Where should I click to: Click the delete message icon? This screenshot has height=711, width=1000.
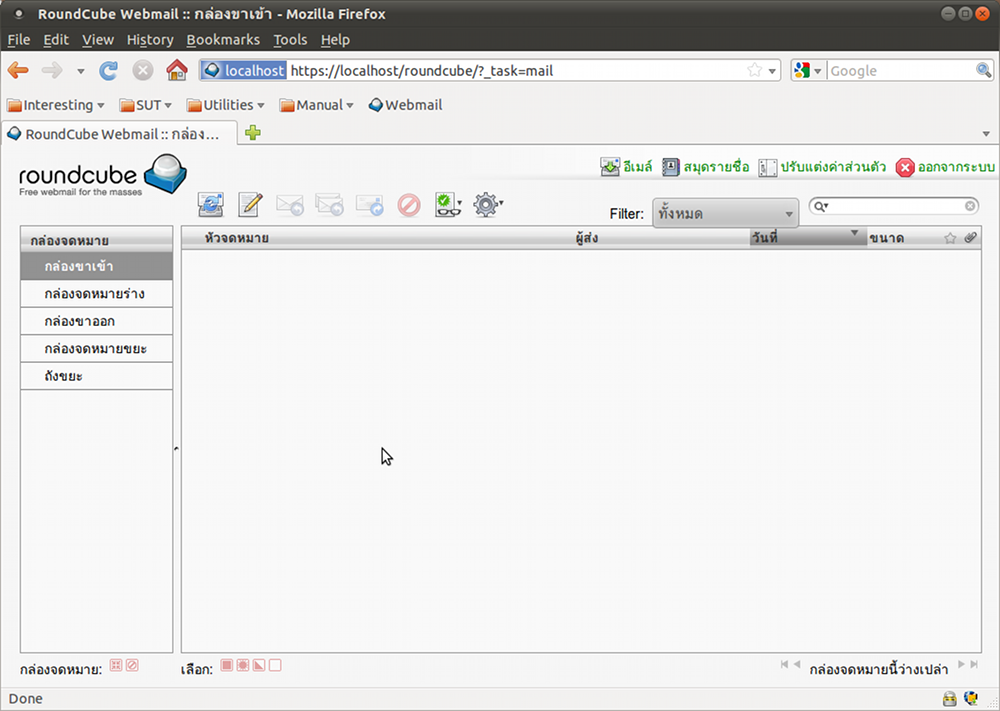(x=409, y=205)
